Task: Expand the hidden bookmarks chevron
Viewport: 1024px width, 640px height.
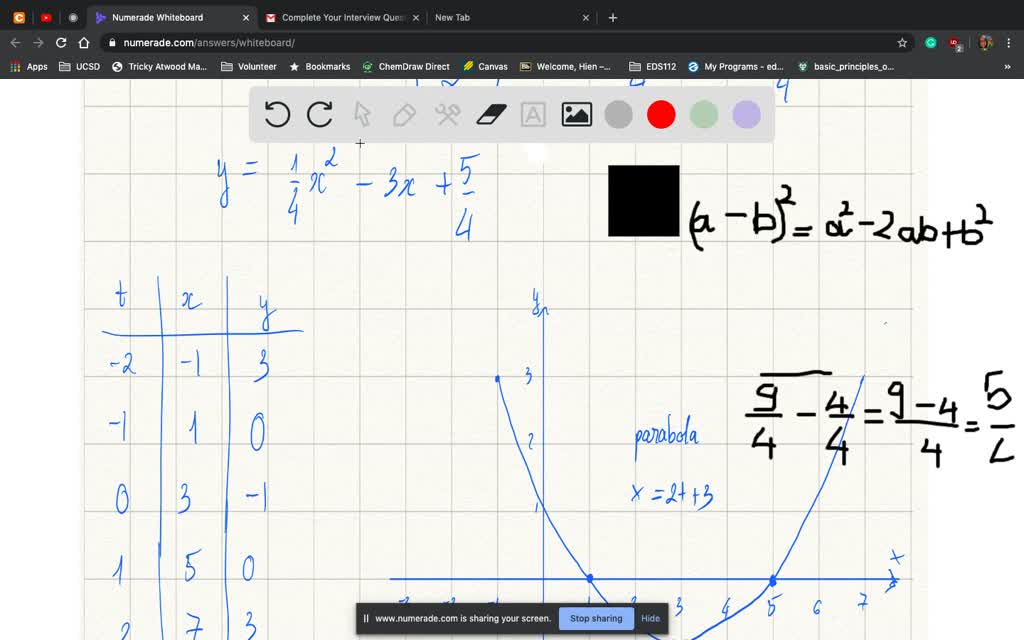Action: tap(1007, 66)
